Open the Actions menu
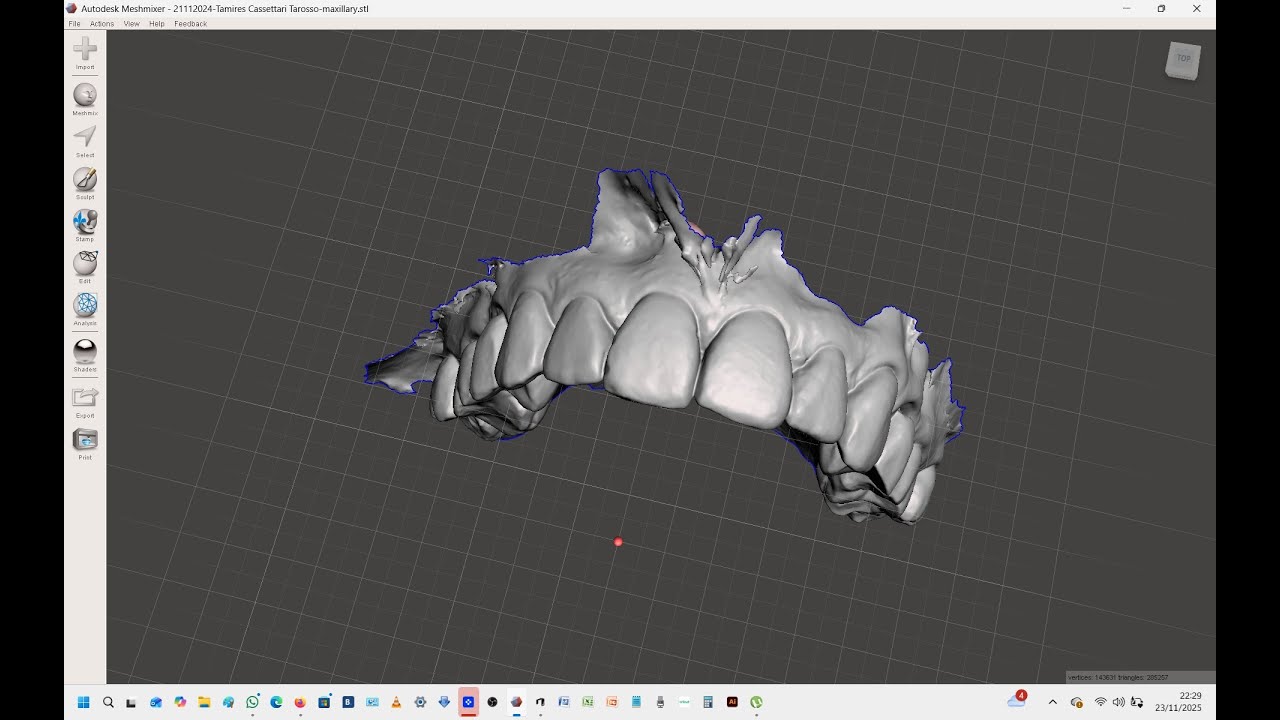Image resolution: width=1280 pixels, height=720 pixels. (102, 23)
